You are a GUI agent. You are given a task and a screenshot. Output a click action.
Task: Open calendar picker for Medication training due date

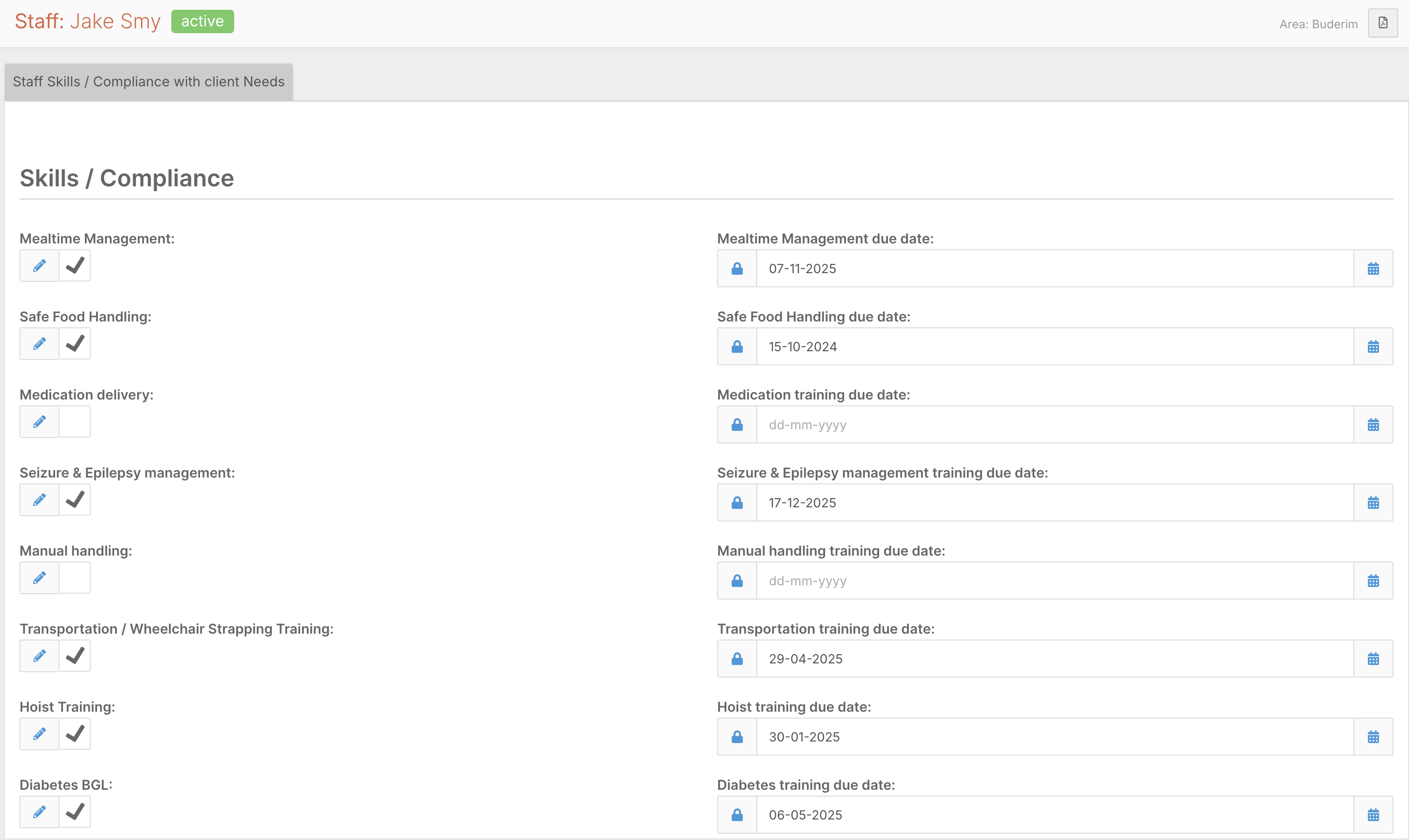(1373, 424)
